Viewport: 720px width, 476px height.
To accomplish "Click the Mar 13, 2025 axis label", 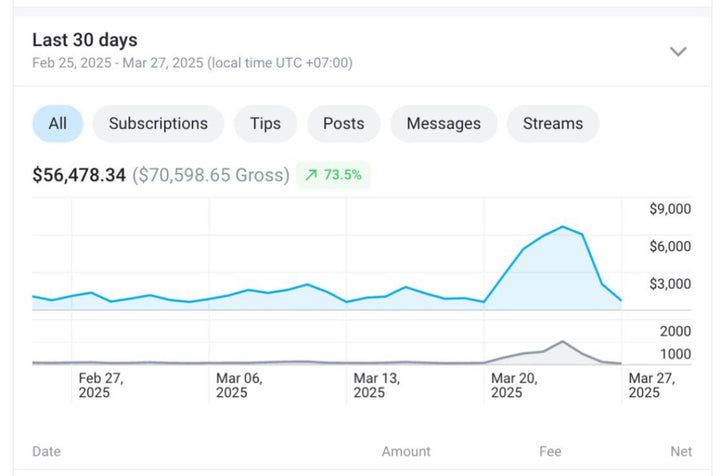I will pos(377,385).
